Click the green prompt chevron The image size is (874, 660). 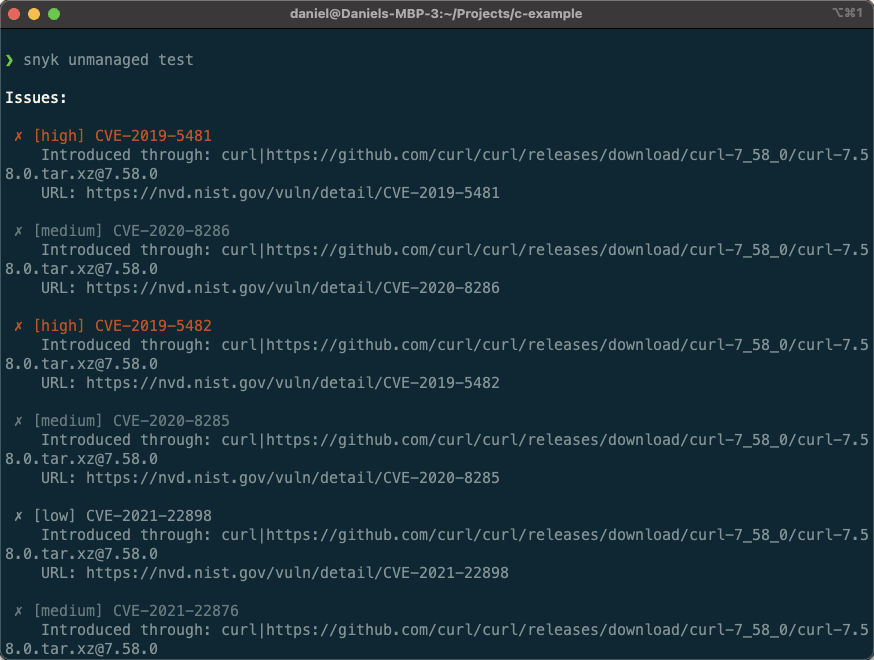pyautogui.click(x=9, y=60)
